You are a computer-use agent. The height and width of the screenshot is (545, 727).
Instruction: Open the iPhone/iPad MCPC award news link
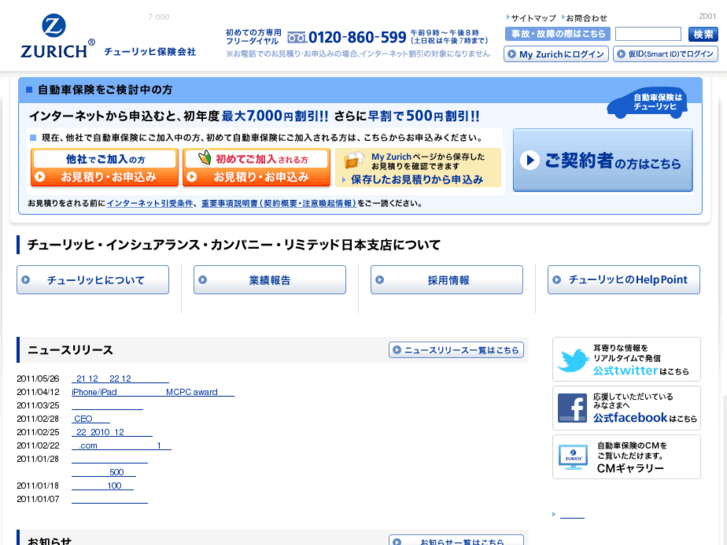point(153,392)
